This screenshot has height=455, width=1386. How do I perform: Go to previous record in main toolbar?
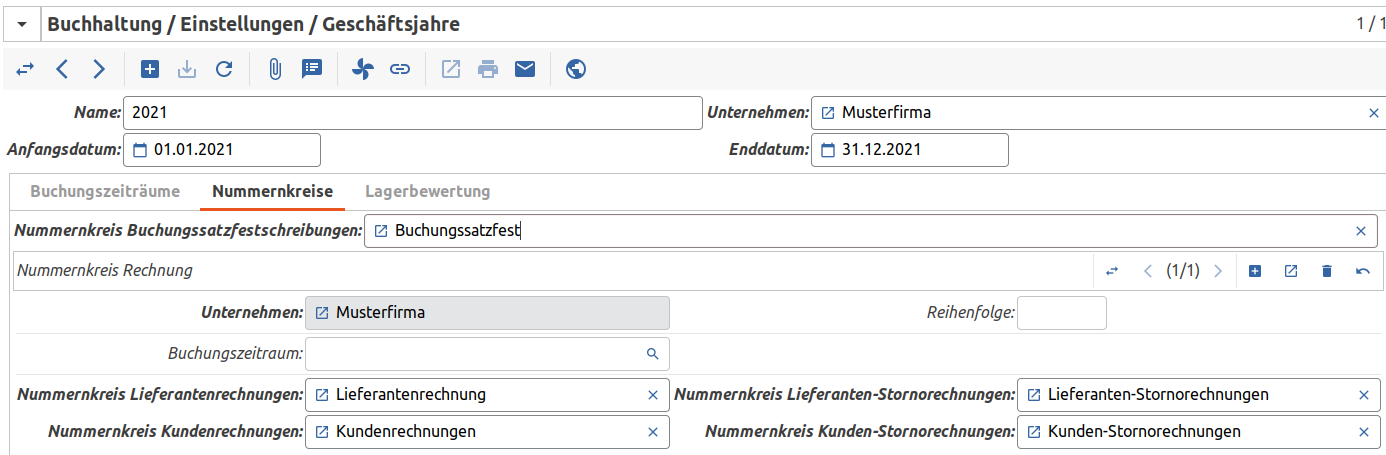[62, 69]
